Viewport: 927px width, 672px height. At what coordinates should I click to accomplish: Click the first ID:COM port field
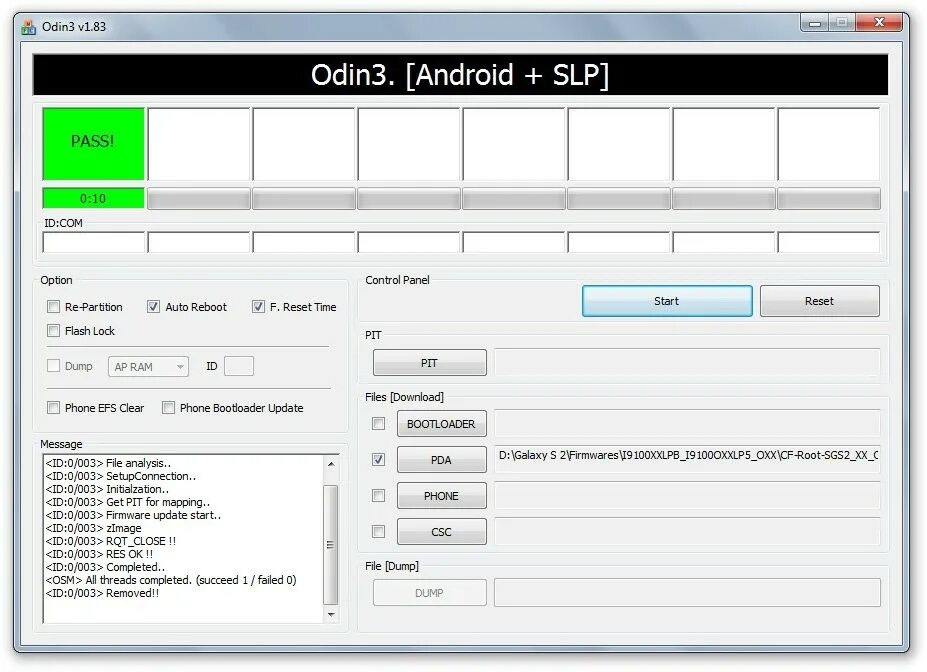(x=93, y=242)
